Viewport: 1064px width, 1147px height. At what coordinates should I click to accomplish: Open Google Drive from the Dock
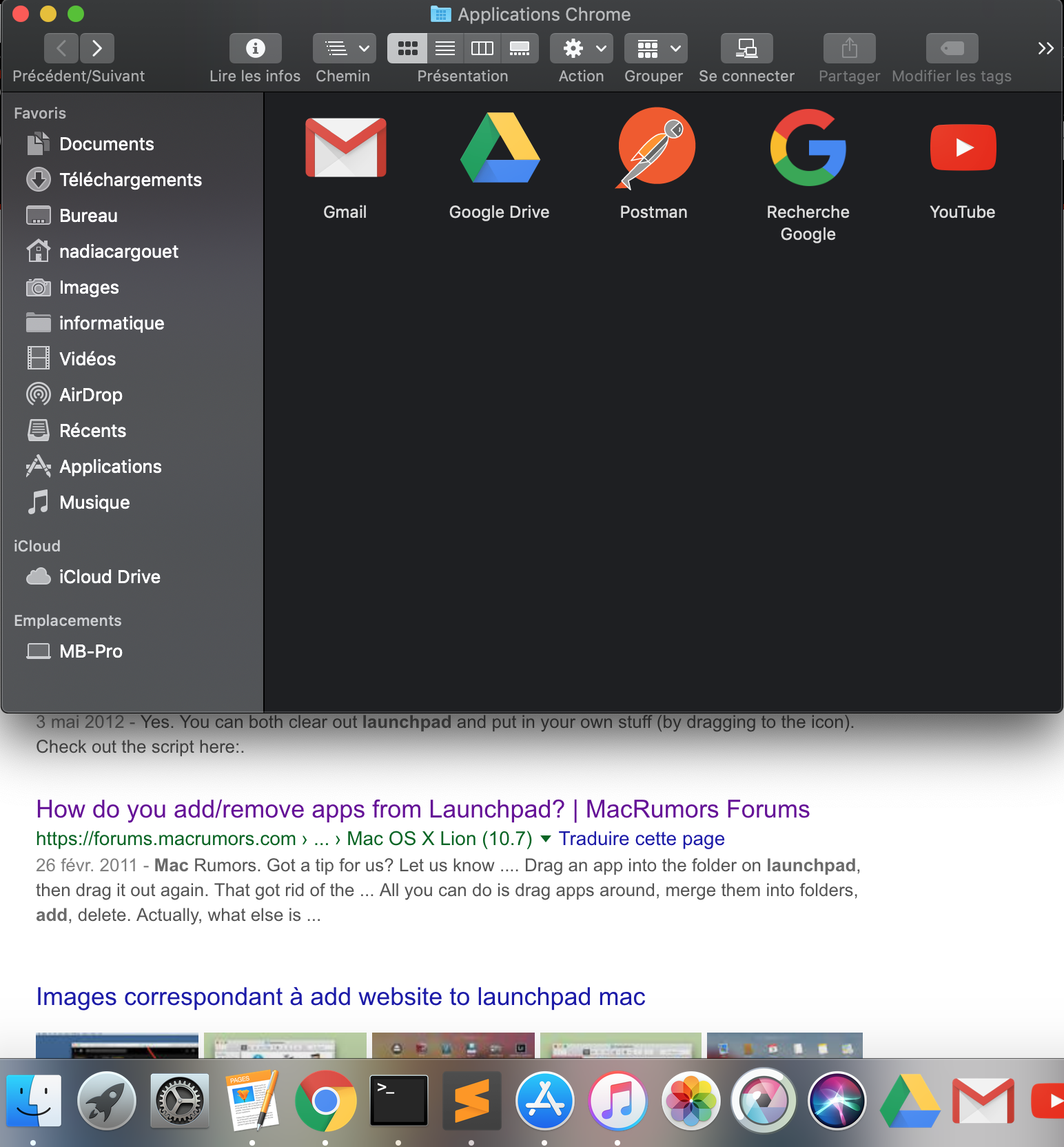(910, 1101)
